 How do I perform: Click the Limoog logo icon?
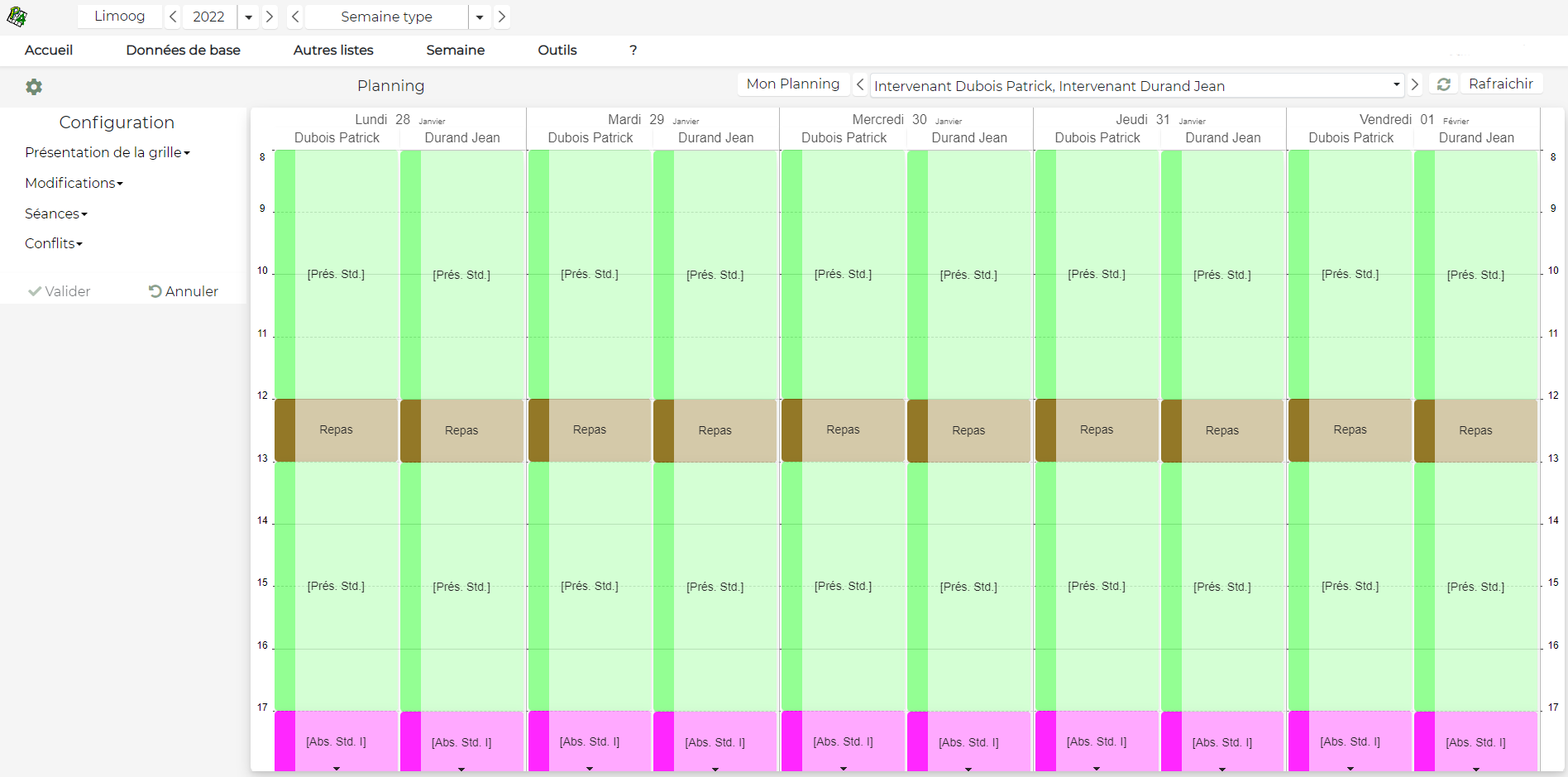[x=17, y=17]
